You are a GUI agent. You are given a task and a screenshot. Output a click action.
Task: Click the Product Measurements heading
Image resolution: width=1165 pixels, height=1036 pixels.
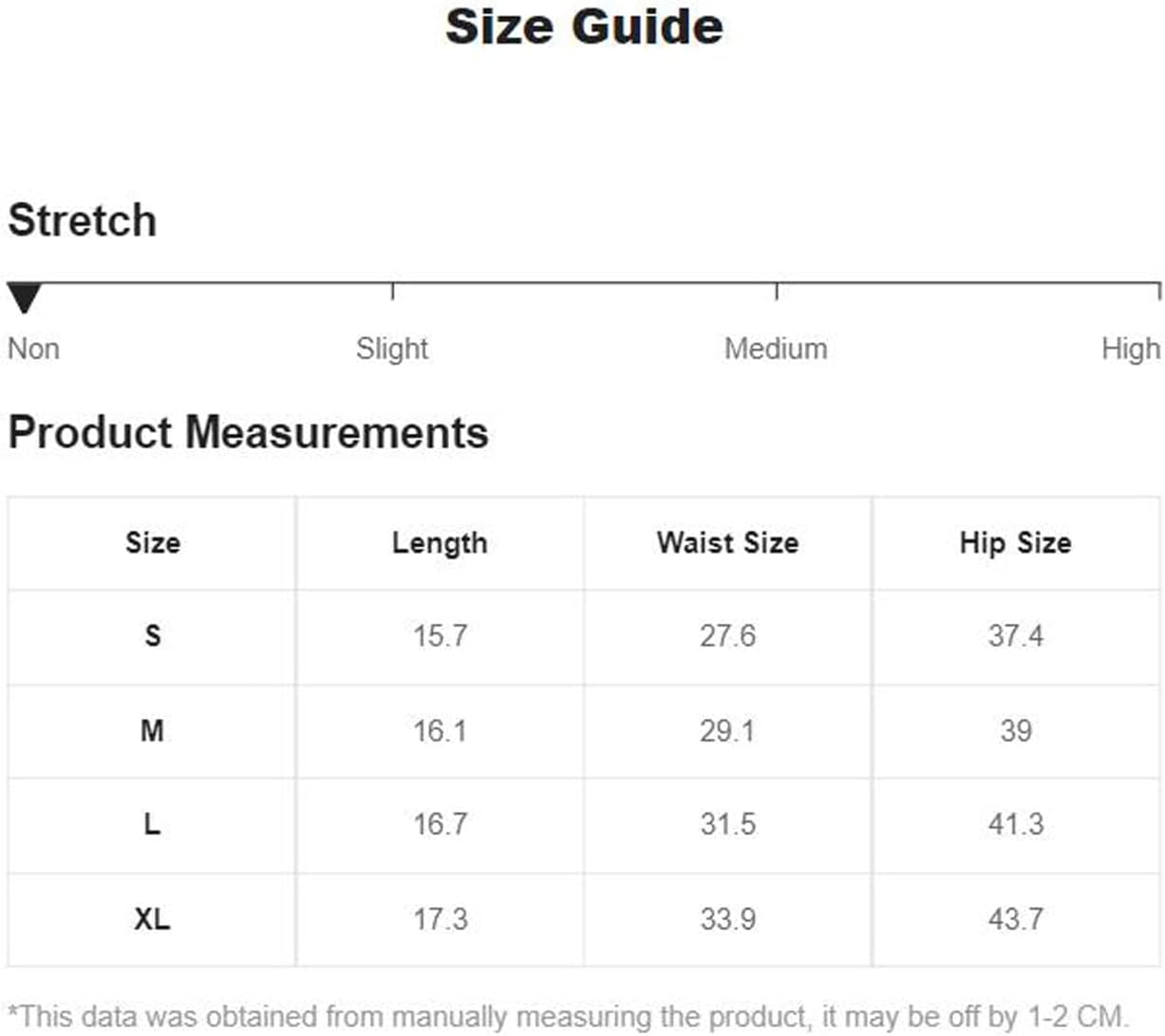pyautogui.click(x=248, y=432)
